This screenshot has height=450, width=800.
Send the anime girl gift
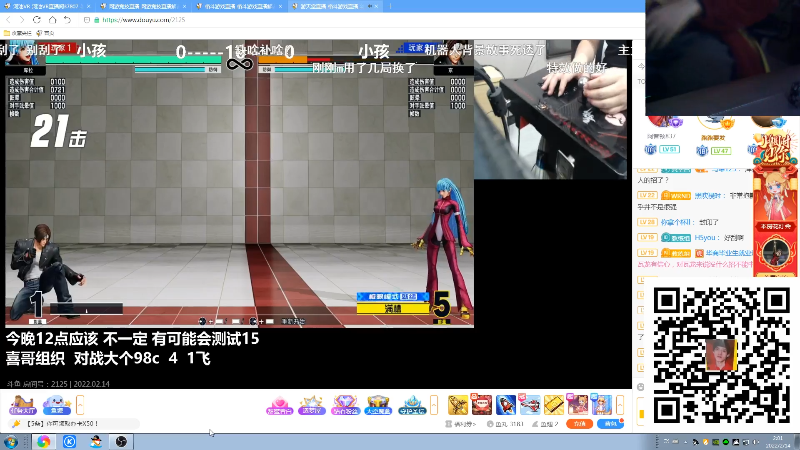click(x=577, y=405)
